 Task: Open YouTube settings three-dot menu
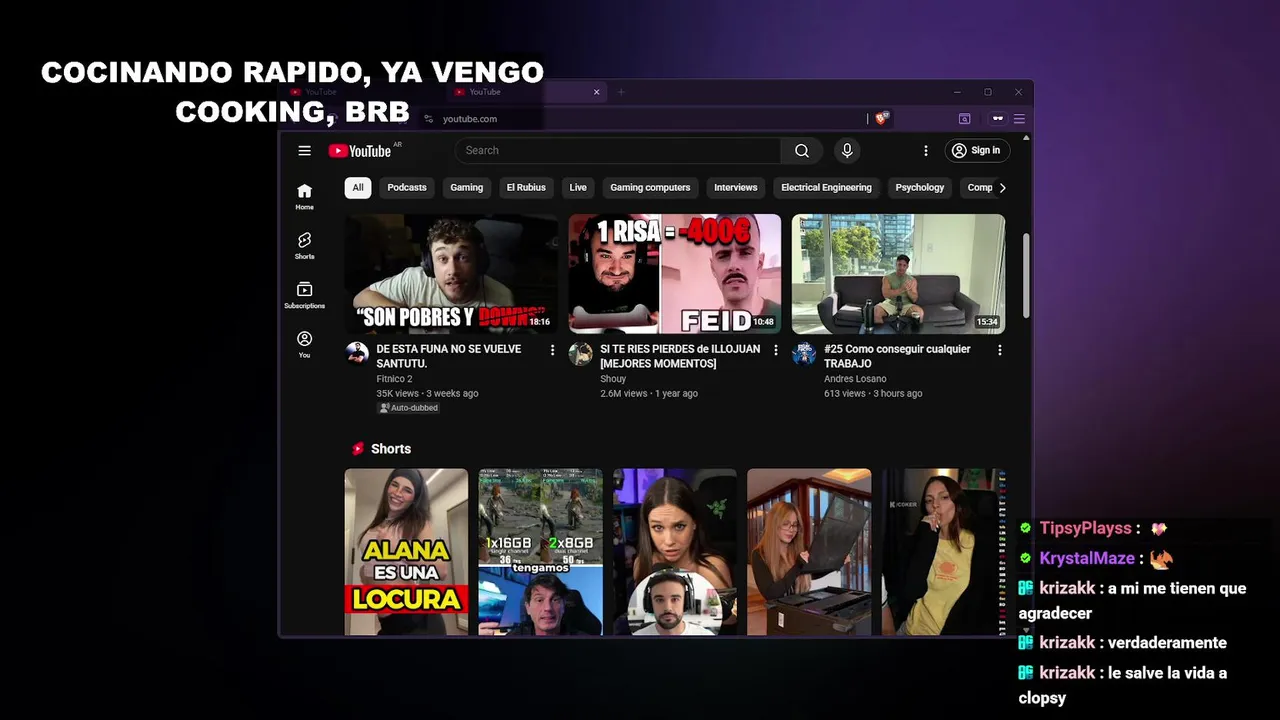(926, 151)
